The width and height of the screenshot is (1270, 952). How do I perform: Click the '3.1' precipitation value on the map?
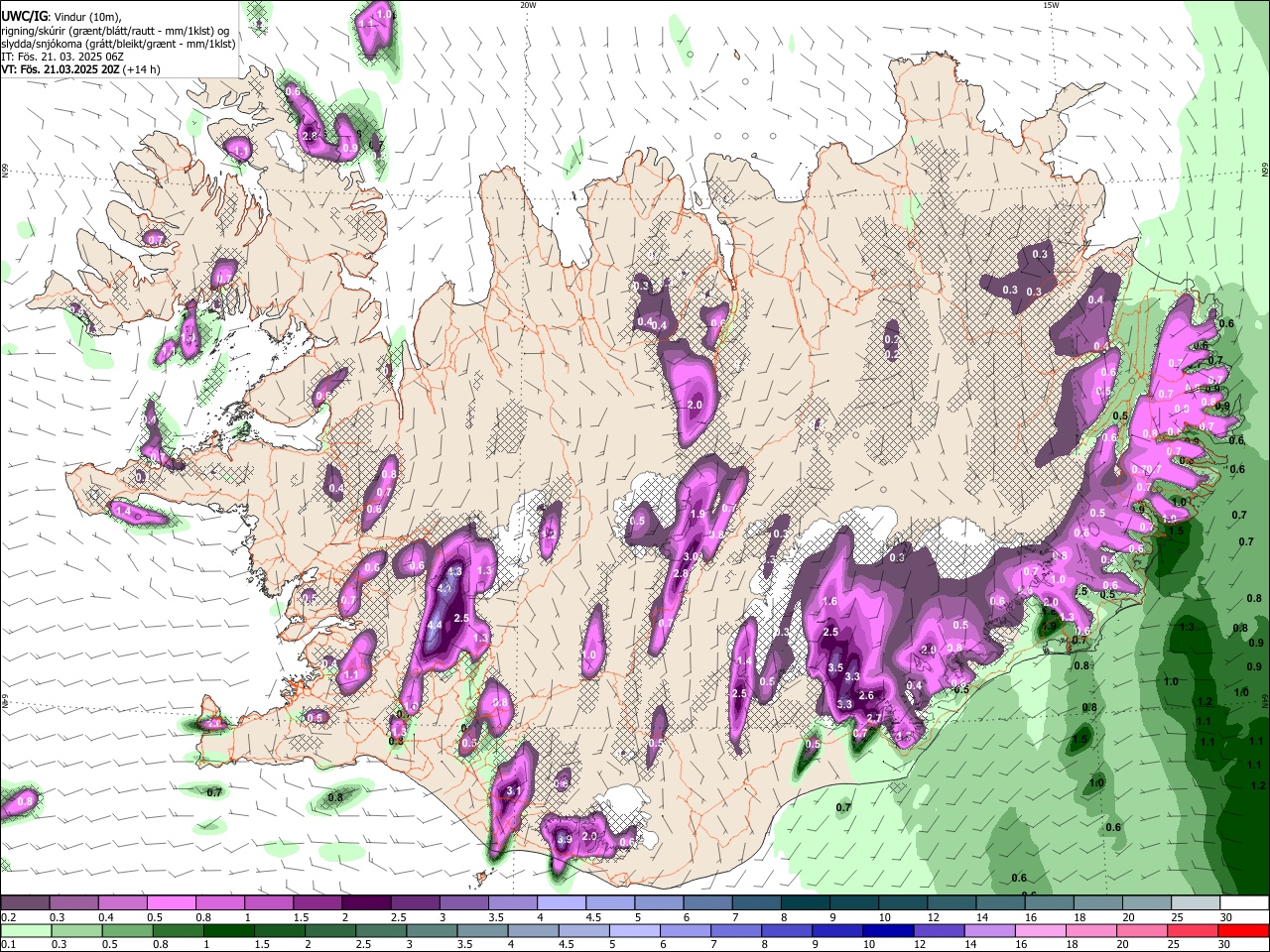[514, 790]
